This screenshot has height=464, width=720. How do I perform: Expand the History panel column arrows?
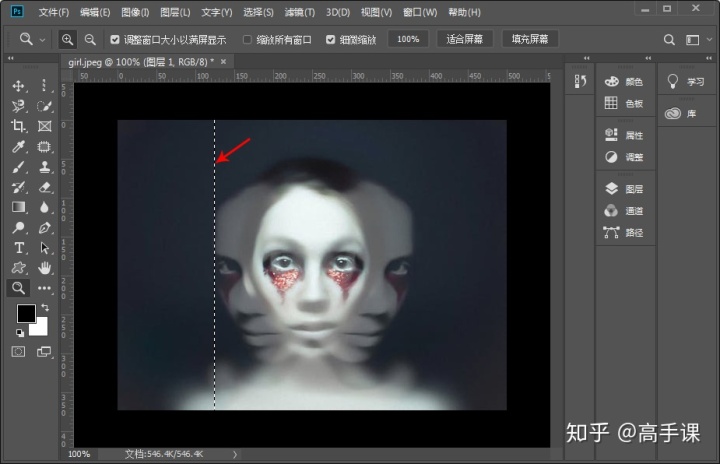586,58
